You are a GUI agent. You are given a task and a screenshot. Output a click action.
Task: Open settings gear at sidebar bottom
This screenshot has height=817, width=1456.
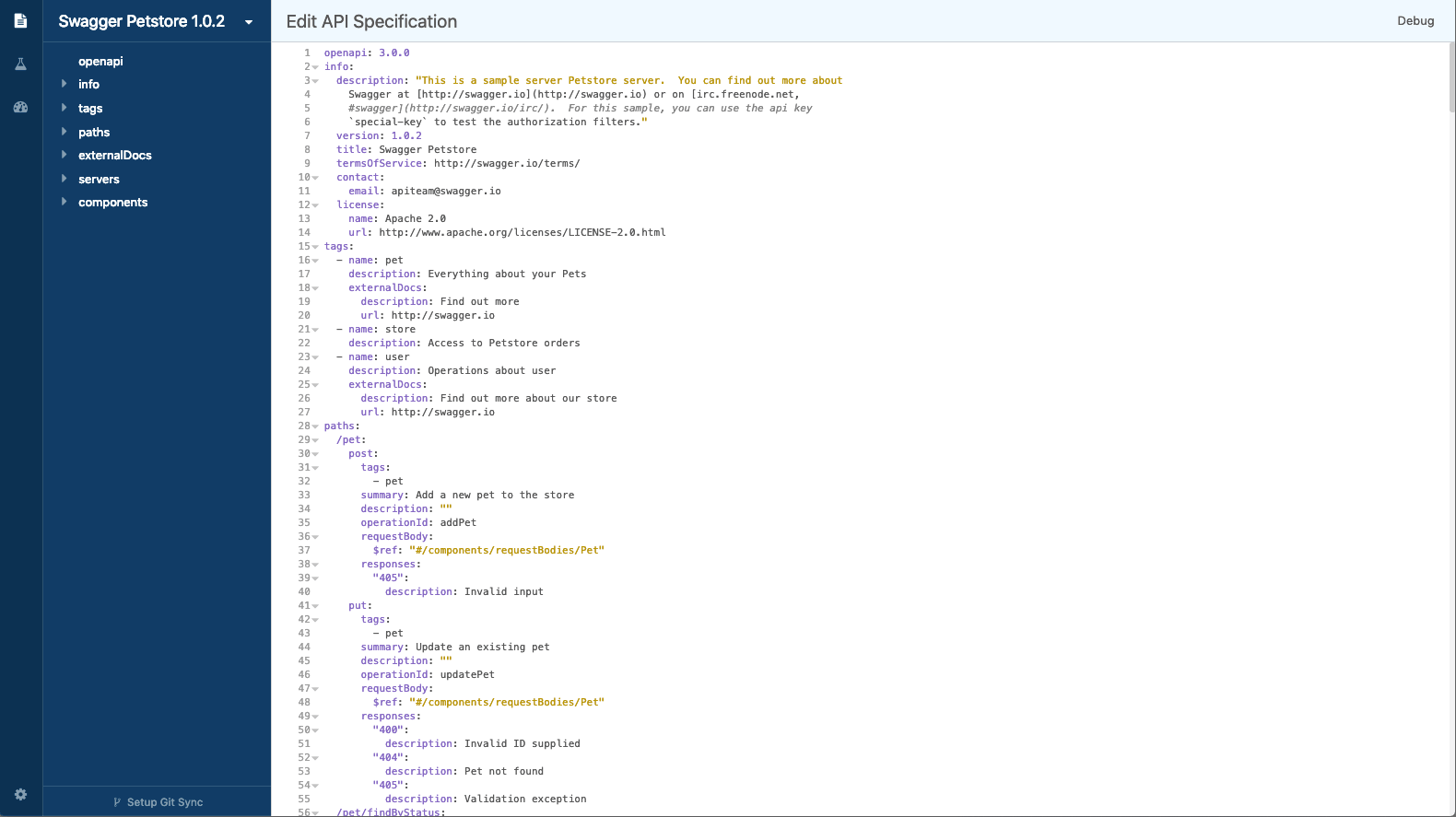[x=20, y=794]
